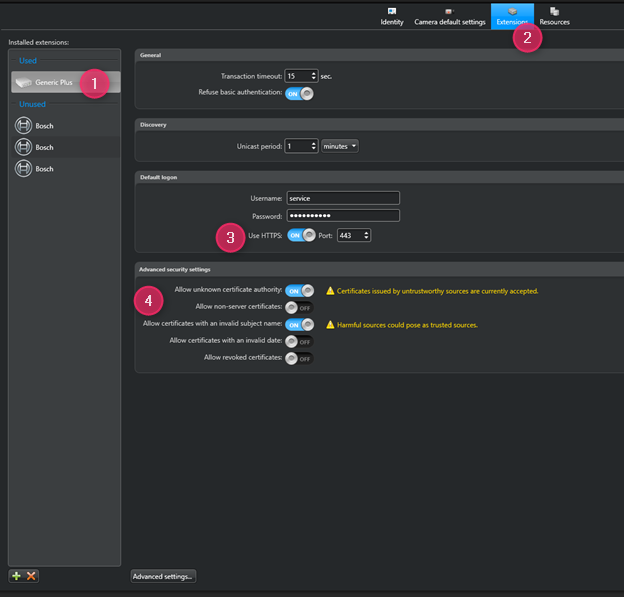Enable Allow revoked certificates toggle

(298, 358)
